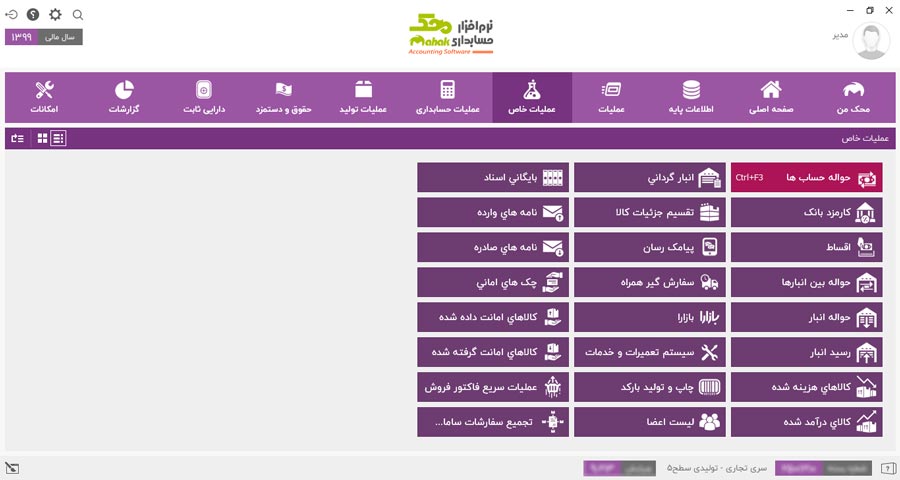Open settings via the gear icon

[55, 15]
